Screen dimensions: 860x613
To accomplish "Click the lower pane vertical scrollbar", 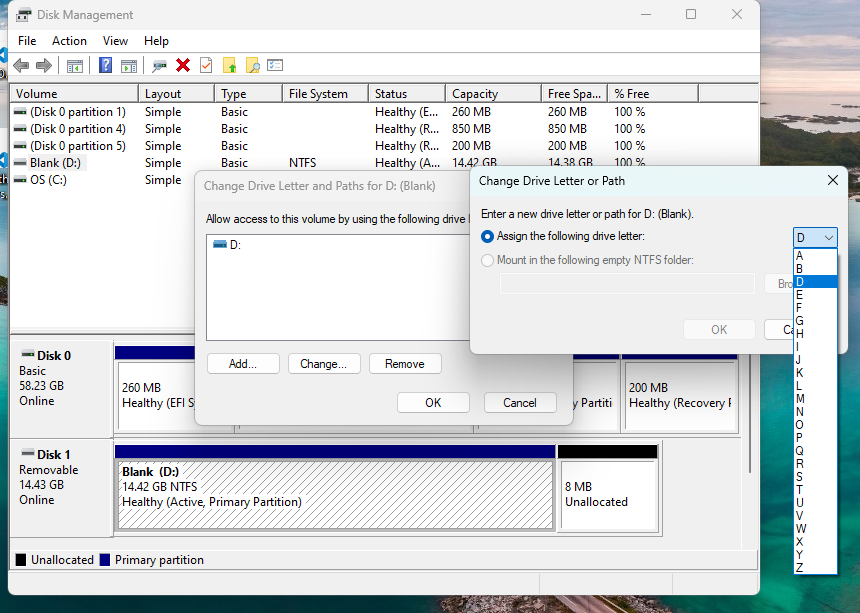I will [750, 415].
